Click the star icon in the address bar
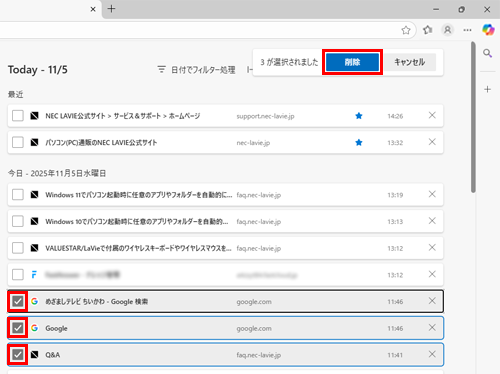 coord(406,30)
